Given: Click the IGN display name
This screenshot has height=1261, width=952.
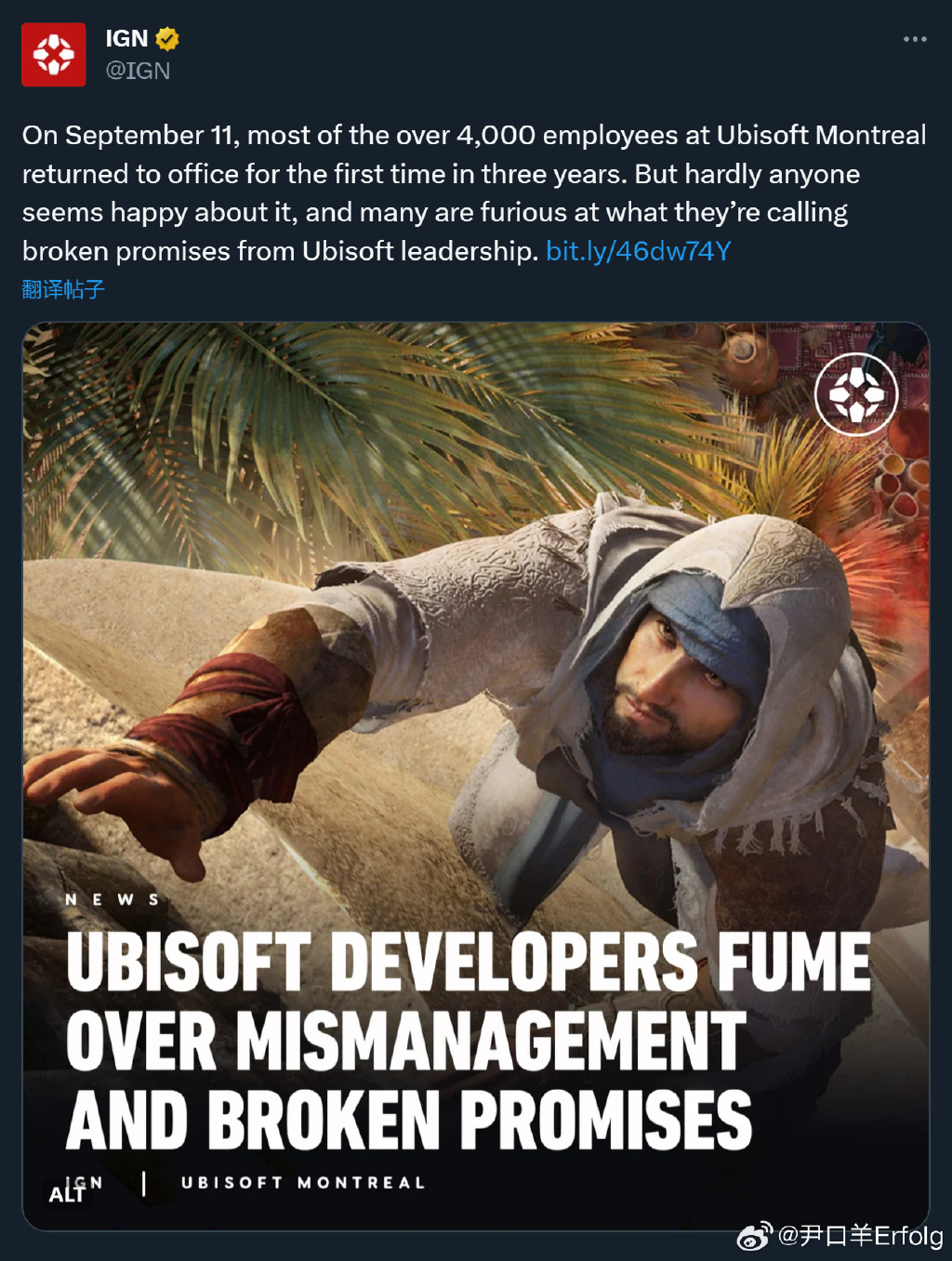Looking at the screenshot, I should [x=126, y=38].
